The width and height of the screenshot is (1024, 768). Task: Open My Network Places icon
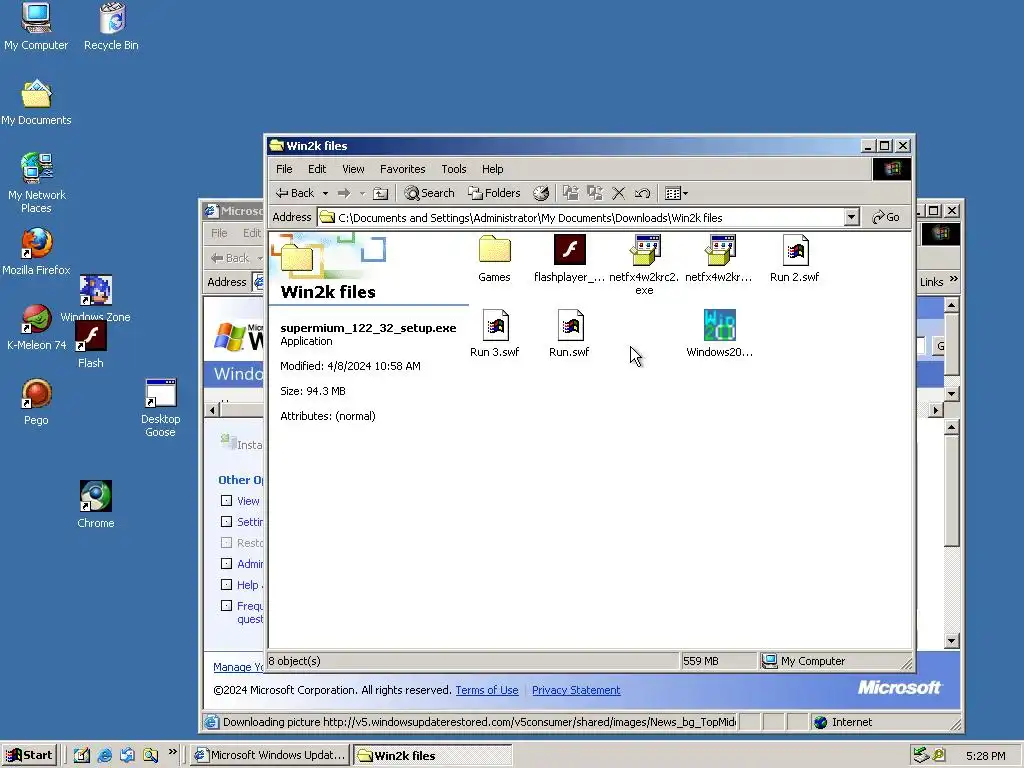pyautogui.click(x=37, y=183)
